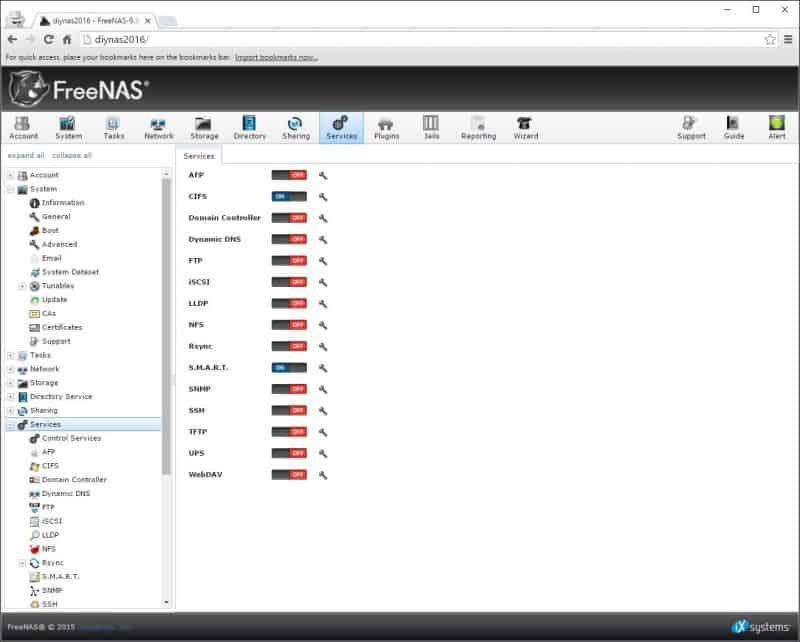Open the Account toolbar icon
Screen dimensions: 800x642
click(23, 128)
